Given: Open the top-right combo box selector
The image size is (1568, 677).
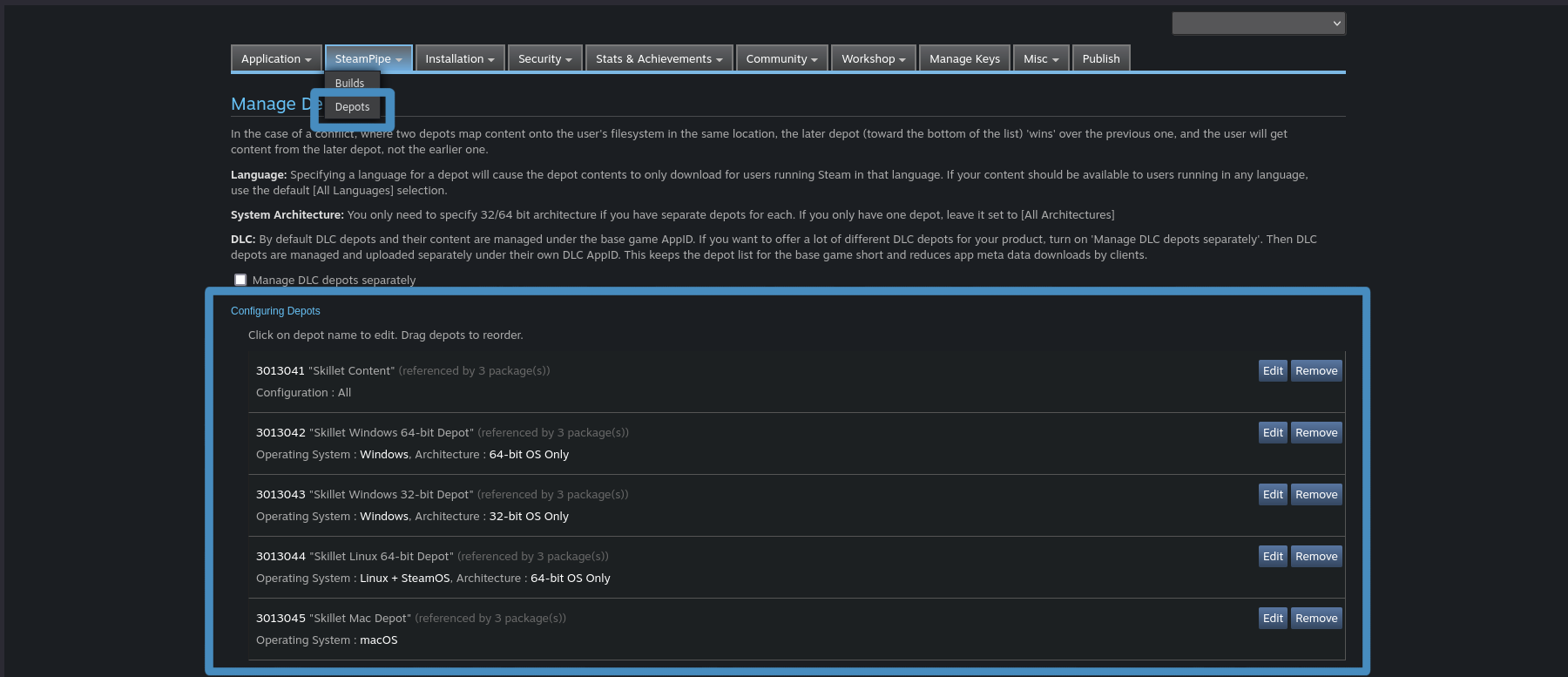Looking at the screenshot, I should pyautogui.click(x=1258, y=24).
